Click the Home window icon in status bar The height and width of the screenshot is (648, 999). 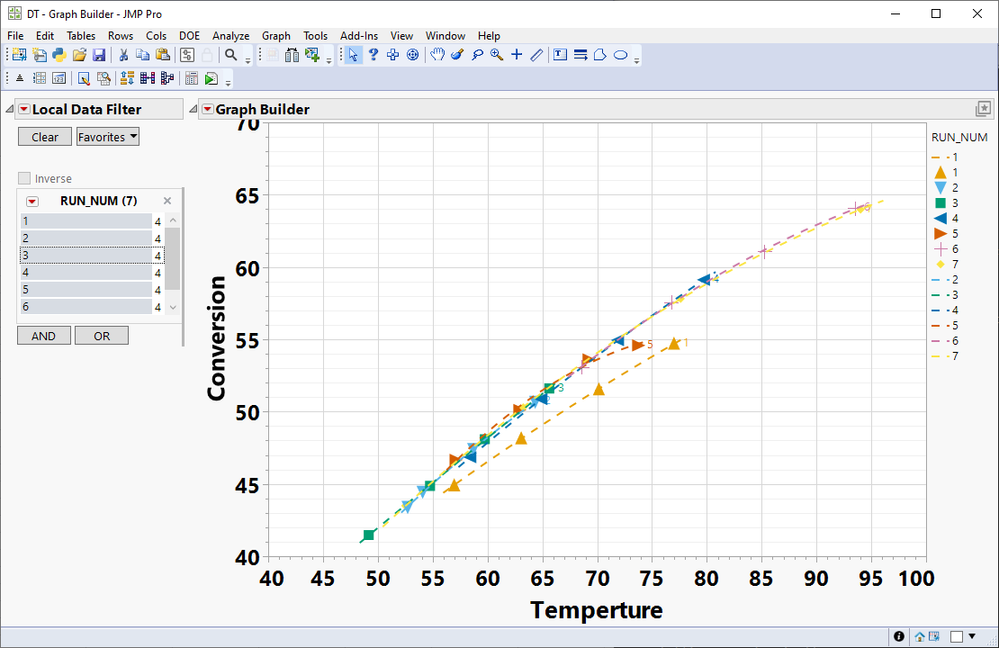click(919, 636)
